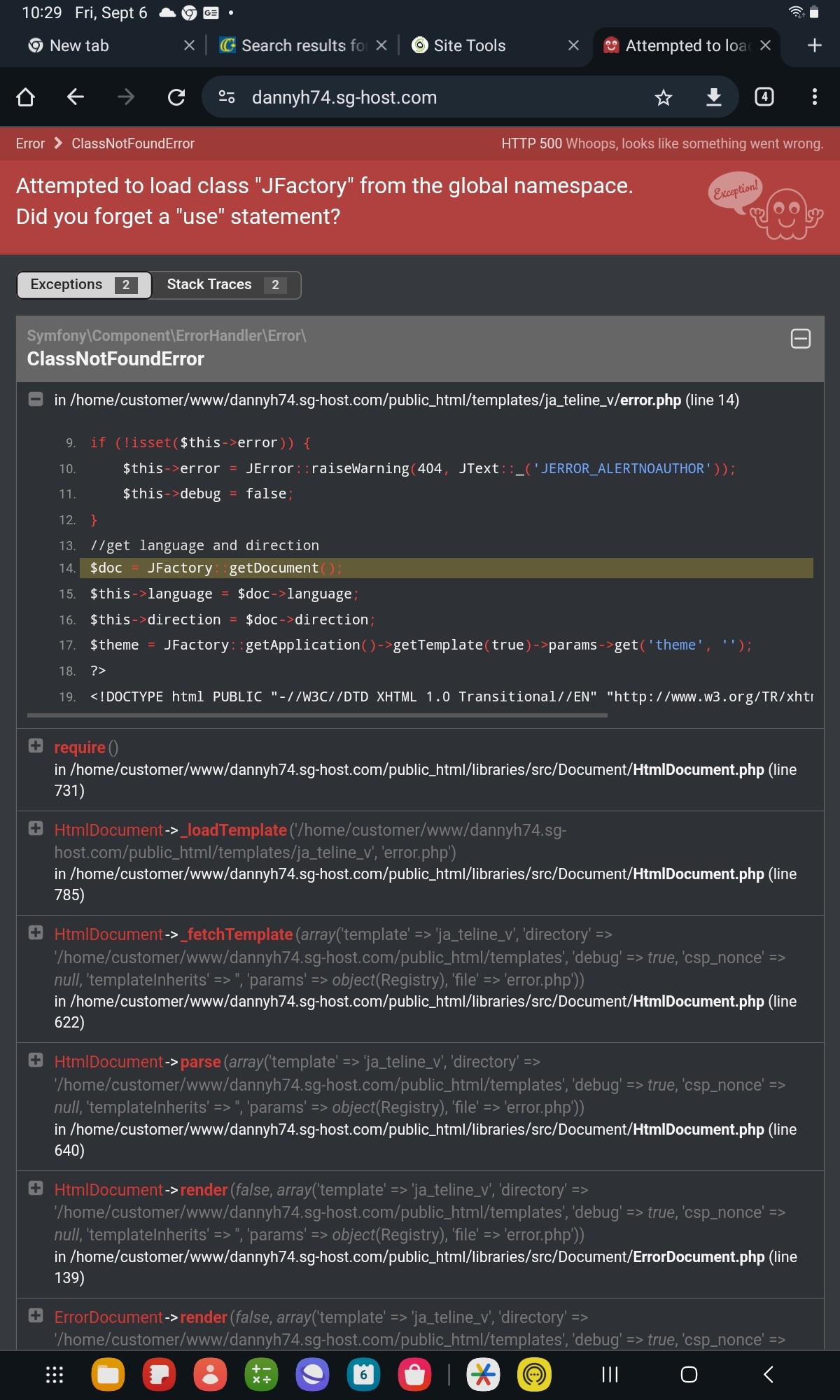
Task: Collapse the ClassNotFoundError exception panel
Action: point(800,339)
